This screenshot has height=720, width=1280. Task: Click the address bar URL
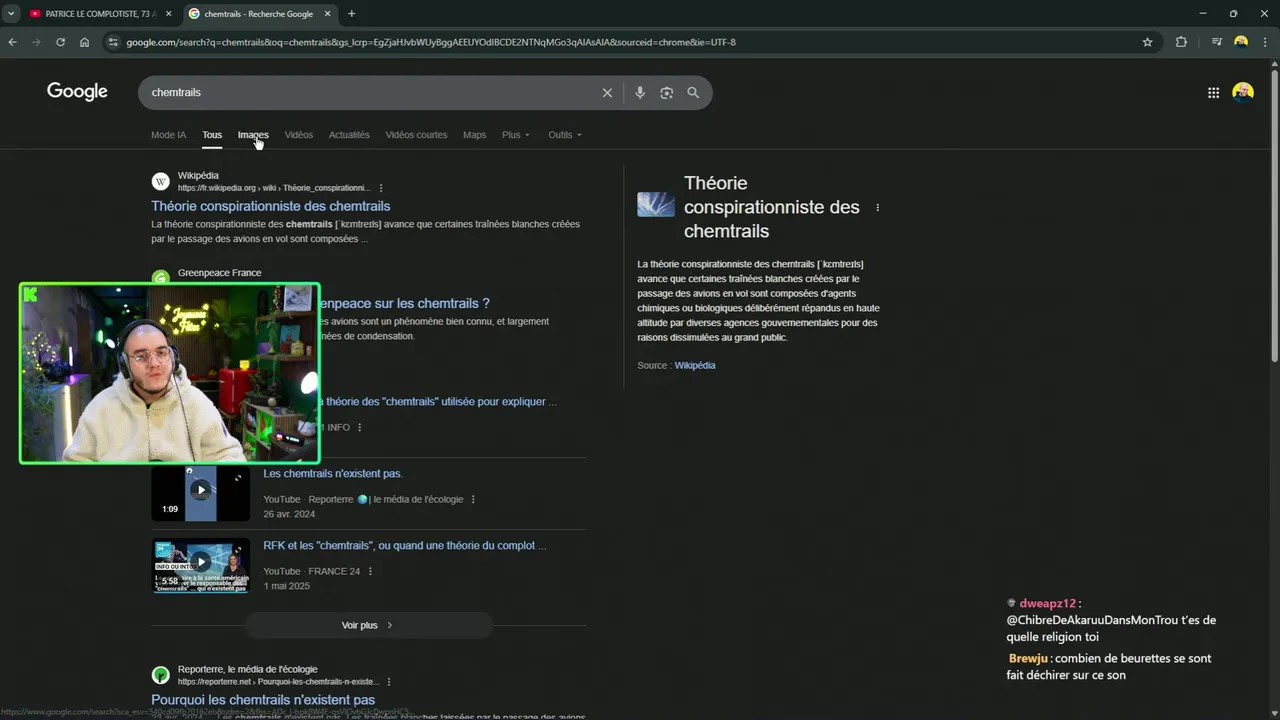(x=431, y=42)
